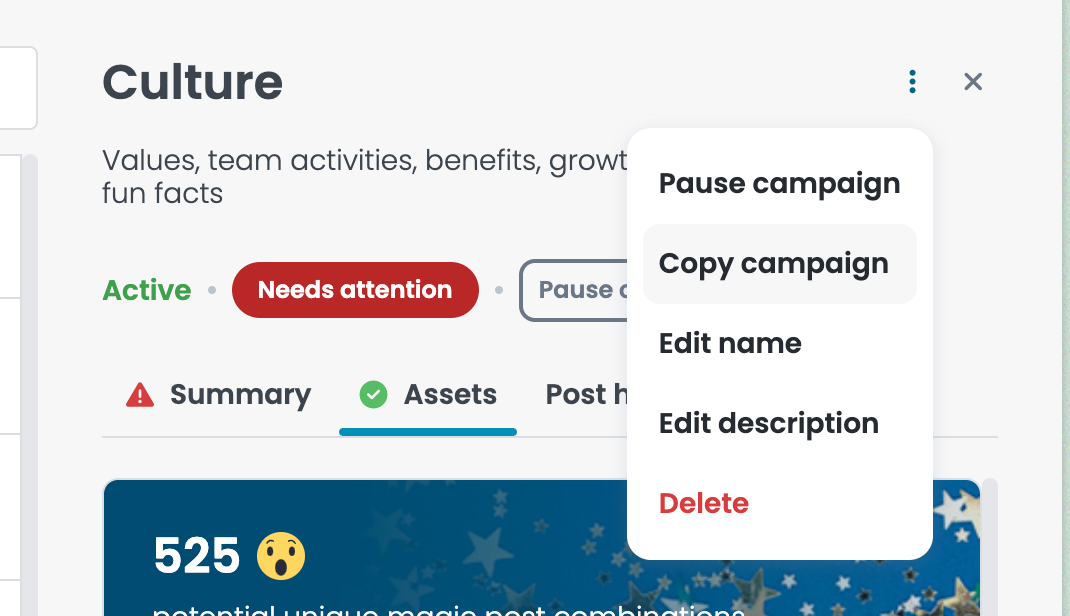Select Edit name in the dropdown
Screen dimensions: 1070x616
(x=779, y=343)
